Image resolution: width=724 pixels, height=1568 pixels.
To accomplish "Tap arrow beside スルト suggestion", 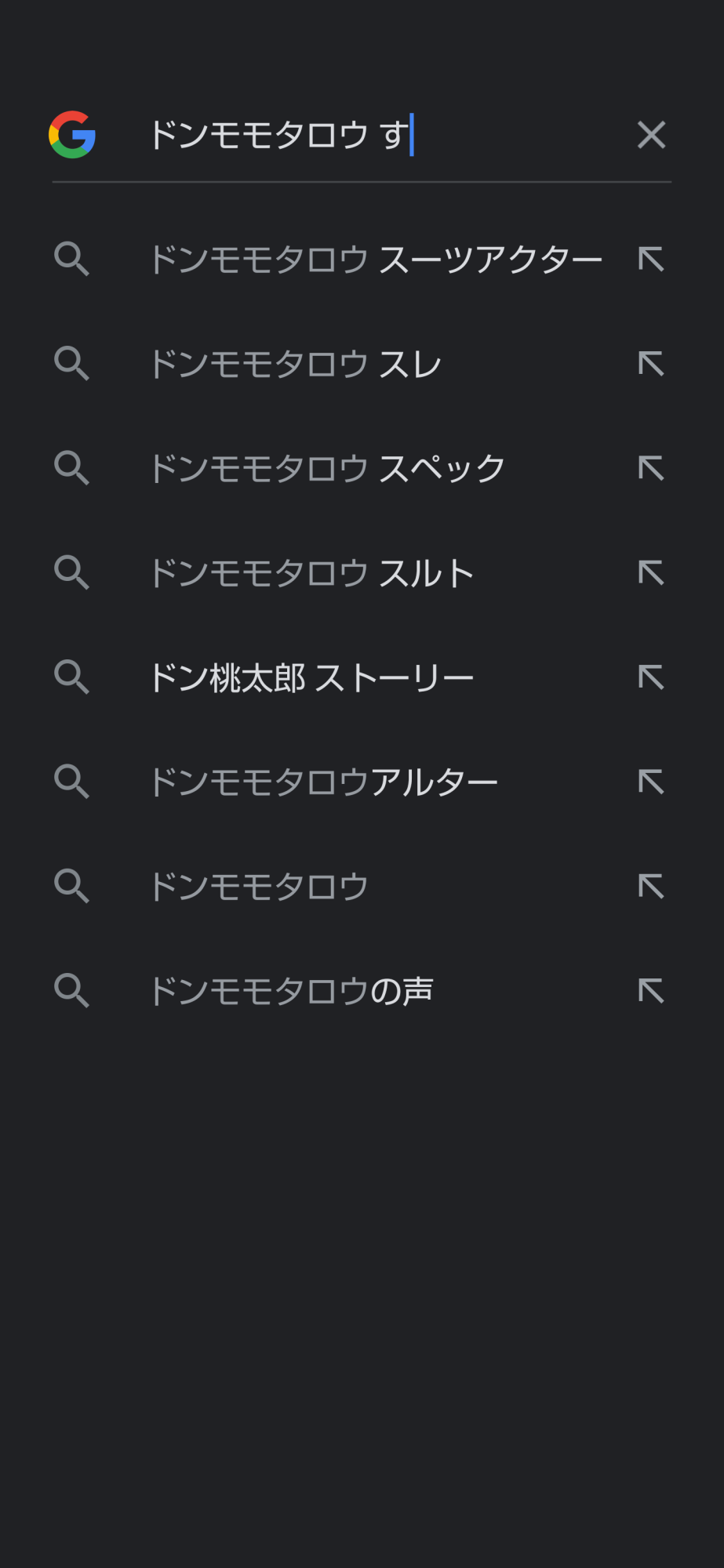I will [x=651, y=573].
